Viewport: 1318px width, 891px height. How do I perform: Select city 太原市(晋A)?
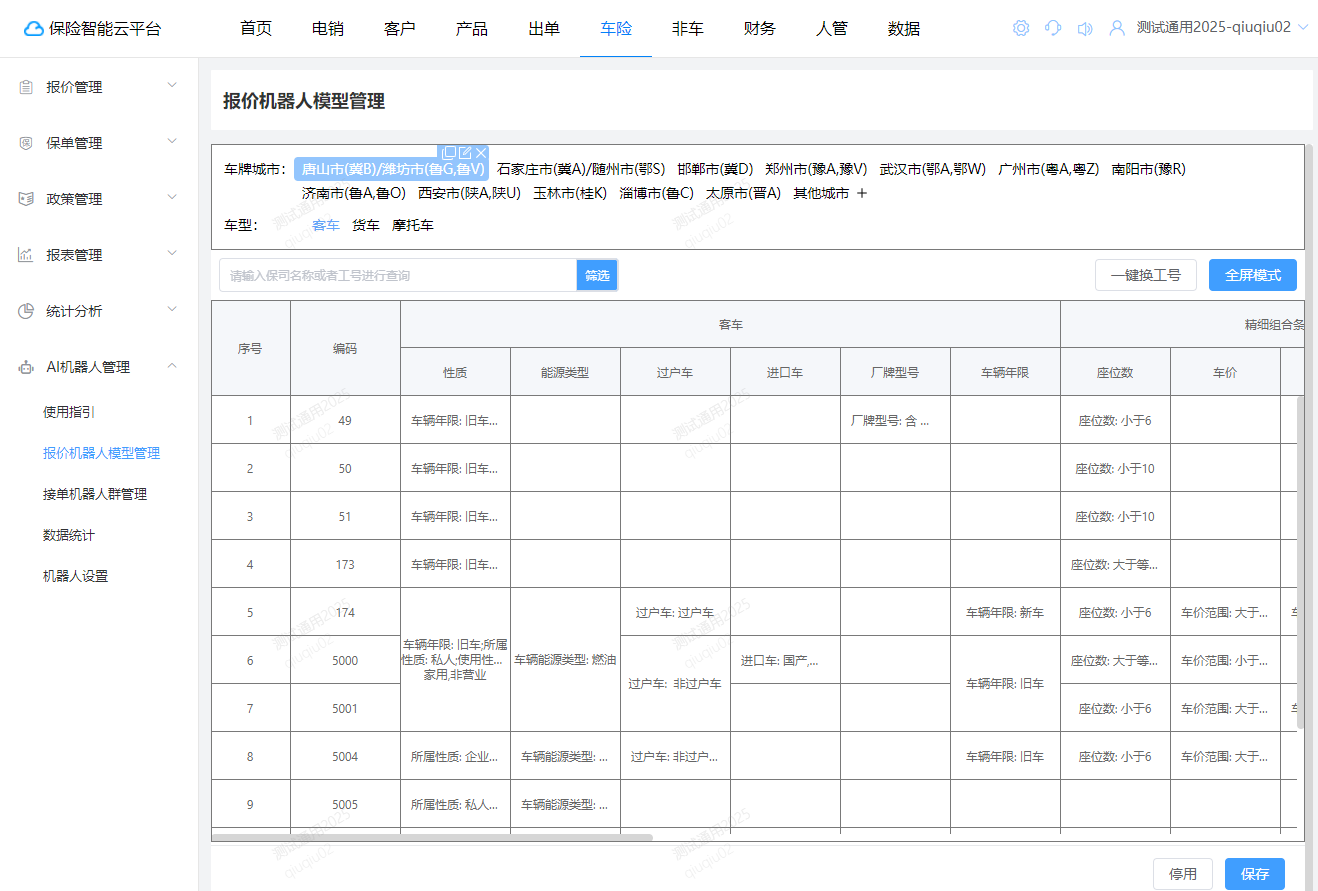pyautogui.click(x=743, y=193)
